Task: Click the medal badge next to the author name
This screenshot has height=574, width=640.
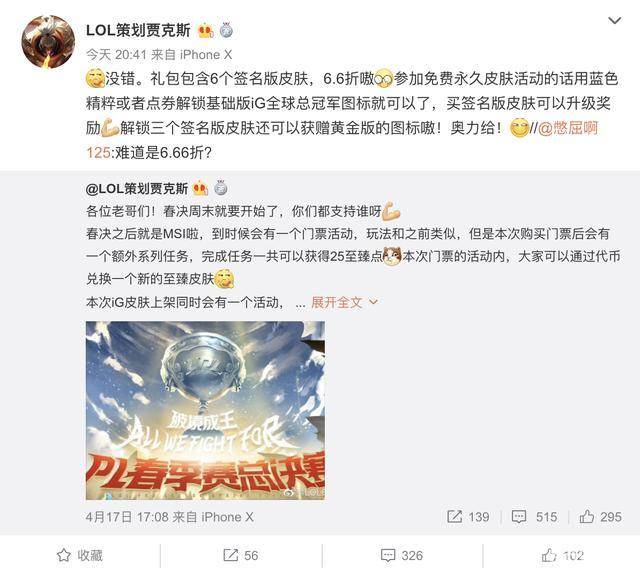Action: pos(227,30)
